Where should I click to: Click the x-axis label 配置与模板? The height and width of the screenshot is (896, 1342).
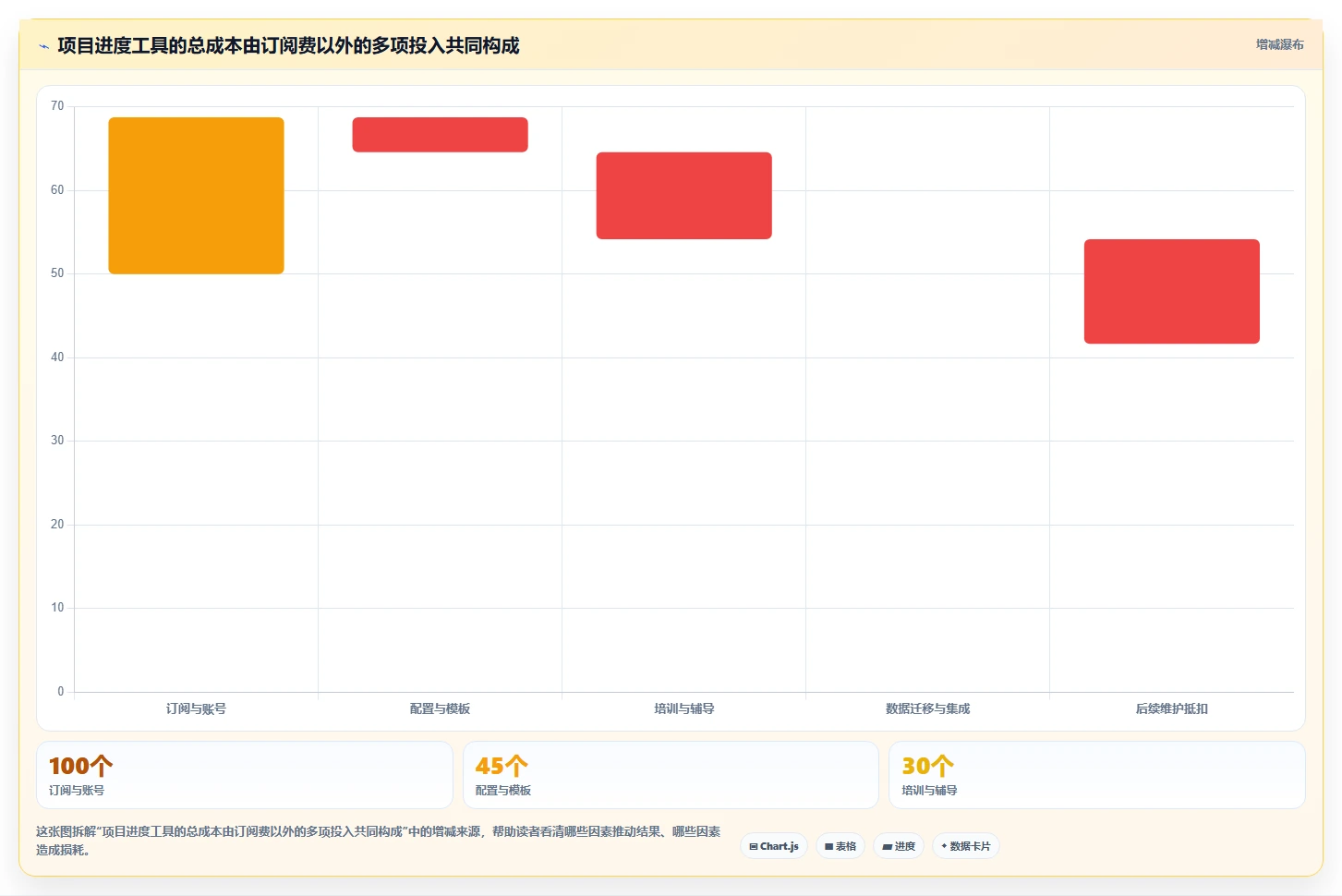coord(440,708)
